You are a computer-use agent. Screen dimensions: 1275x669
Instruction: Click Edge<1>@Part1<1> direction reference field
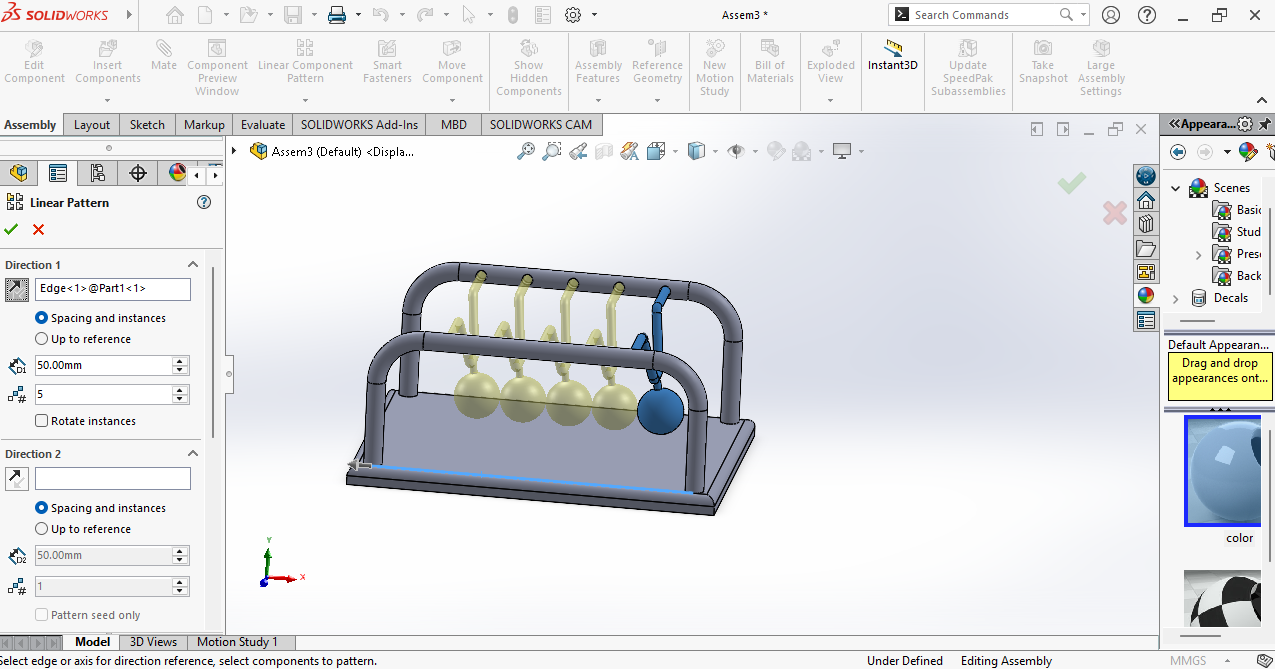pyautogui.click(x=112, y=289)
